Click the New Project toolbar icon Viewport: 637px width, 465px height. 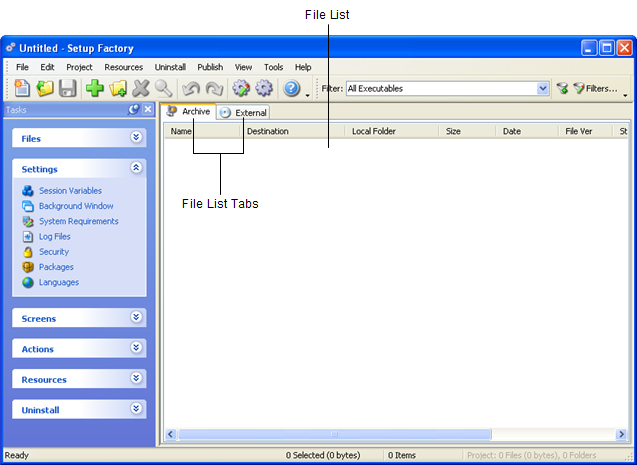(x=21, y=89)
